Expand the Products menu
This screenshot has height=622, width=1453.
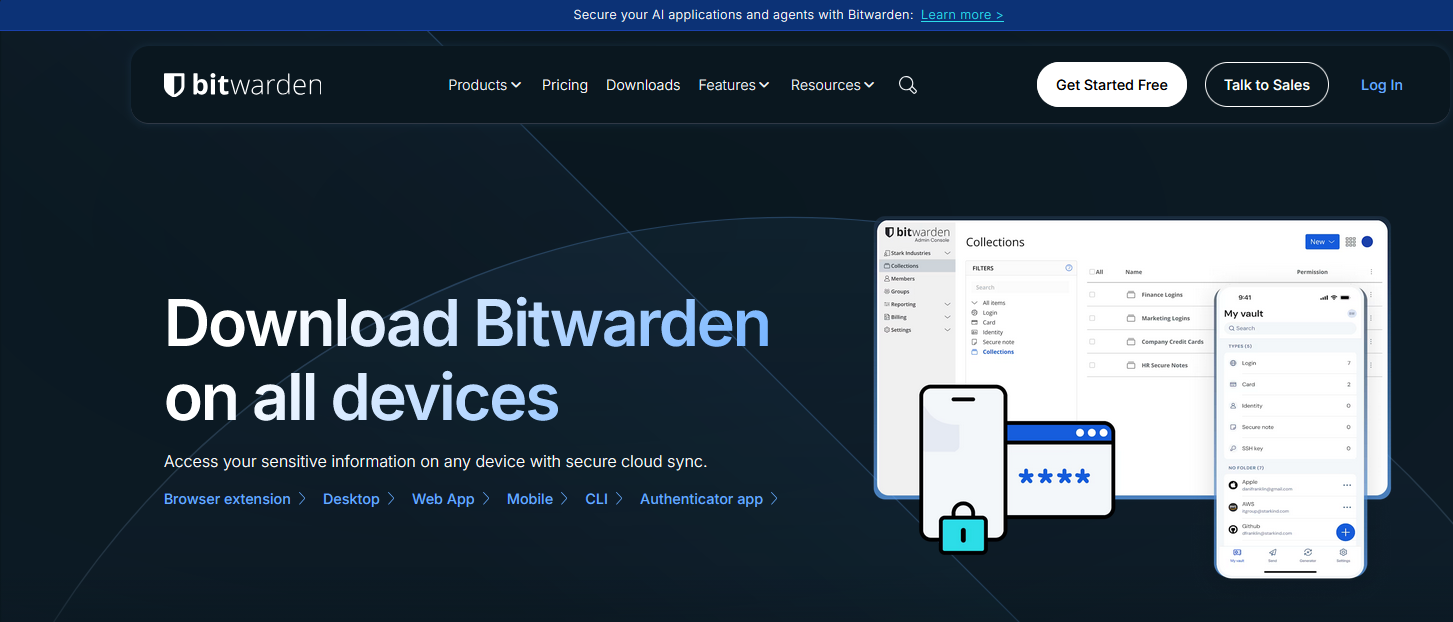tap(485, 85)
